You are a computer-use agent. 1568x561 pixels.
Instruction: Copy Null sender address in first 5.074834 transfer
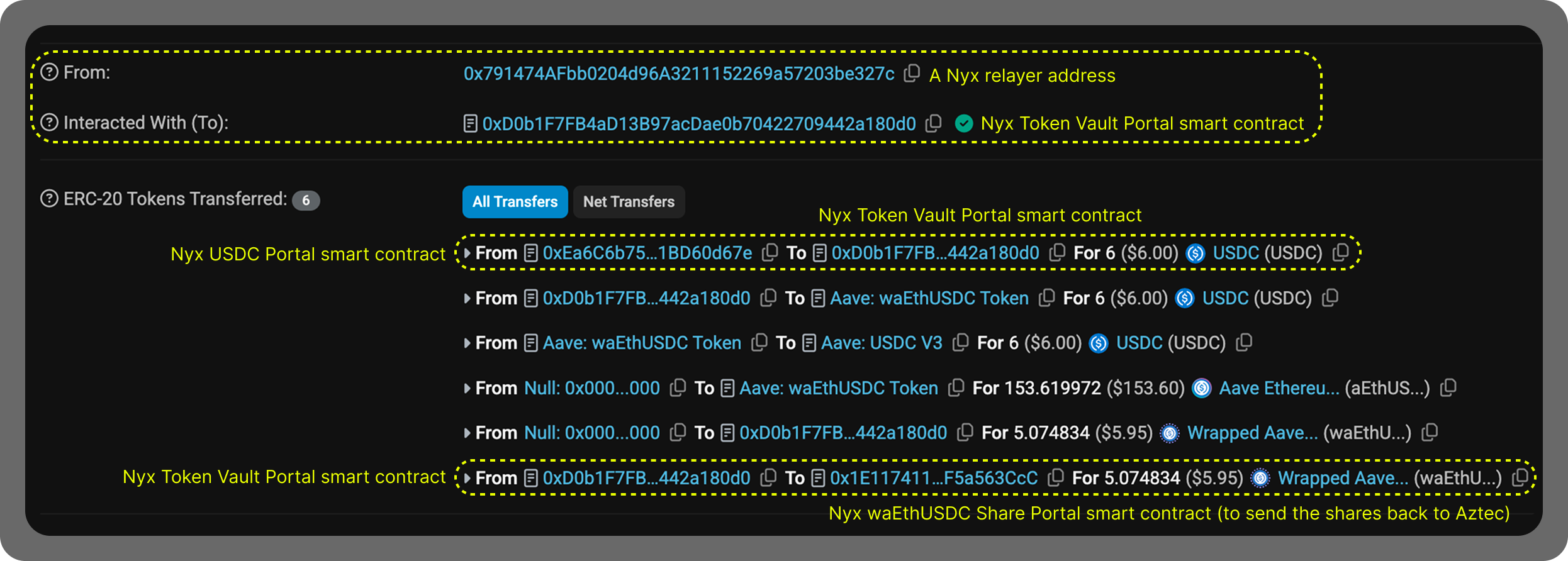click(x=678, y=433)
